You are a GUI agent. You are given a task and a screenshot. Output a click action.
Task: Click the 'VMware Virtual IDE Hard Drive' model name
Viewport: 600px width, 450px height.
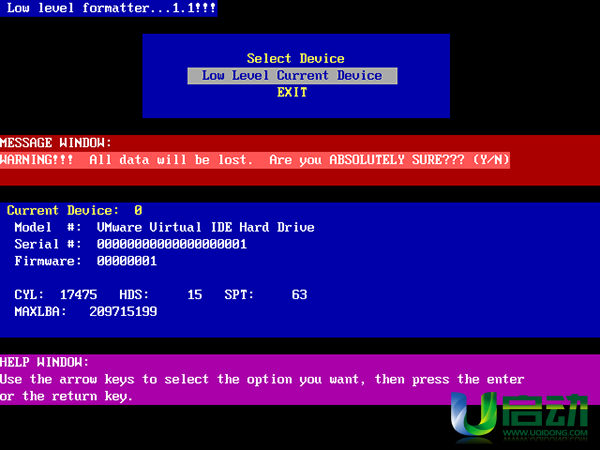[205, 227]
